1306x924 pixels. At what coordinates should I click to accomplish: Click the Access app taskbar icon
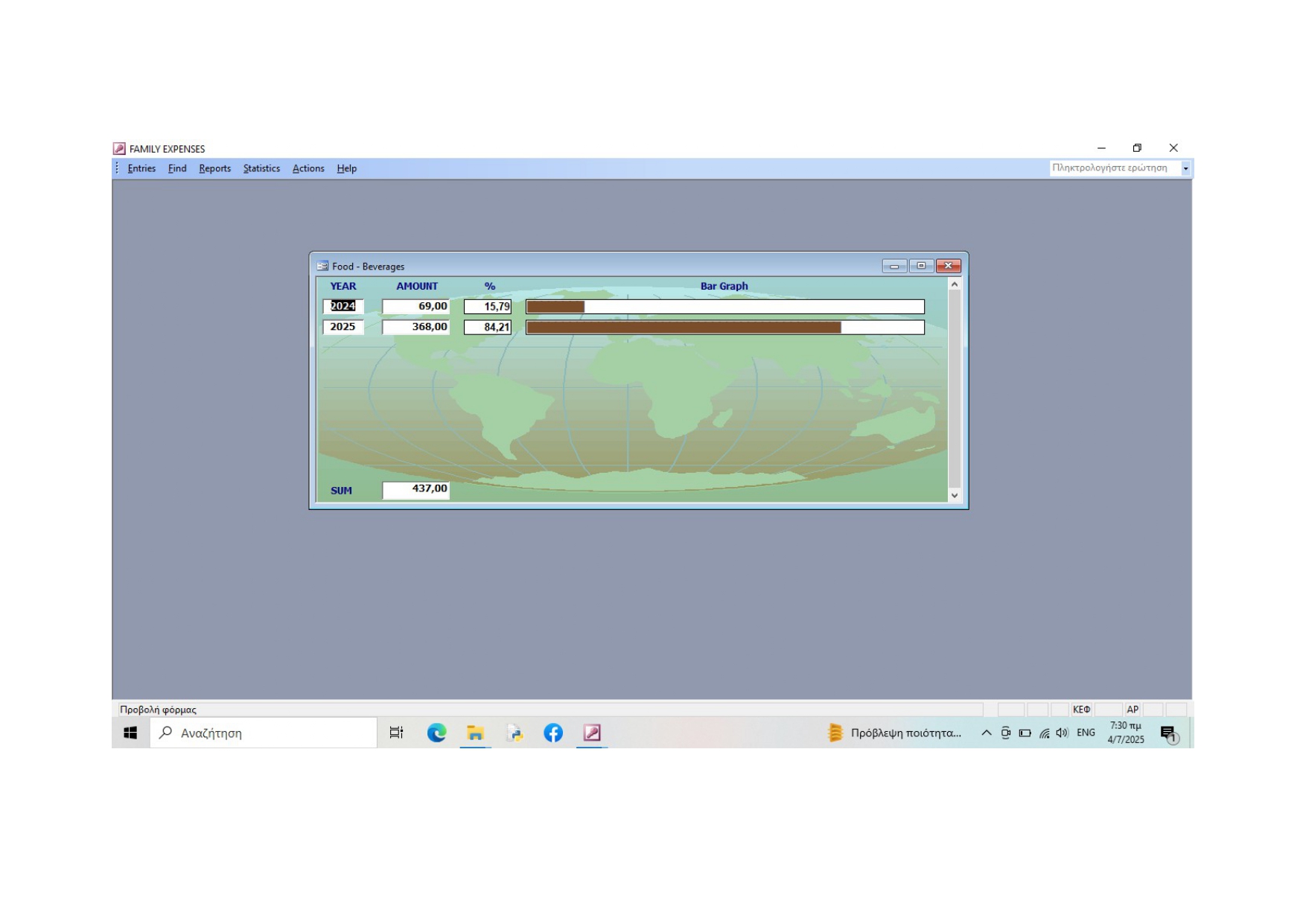click(x=592, y=733)
